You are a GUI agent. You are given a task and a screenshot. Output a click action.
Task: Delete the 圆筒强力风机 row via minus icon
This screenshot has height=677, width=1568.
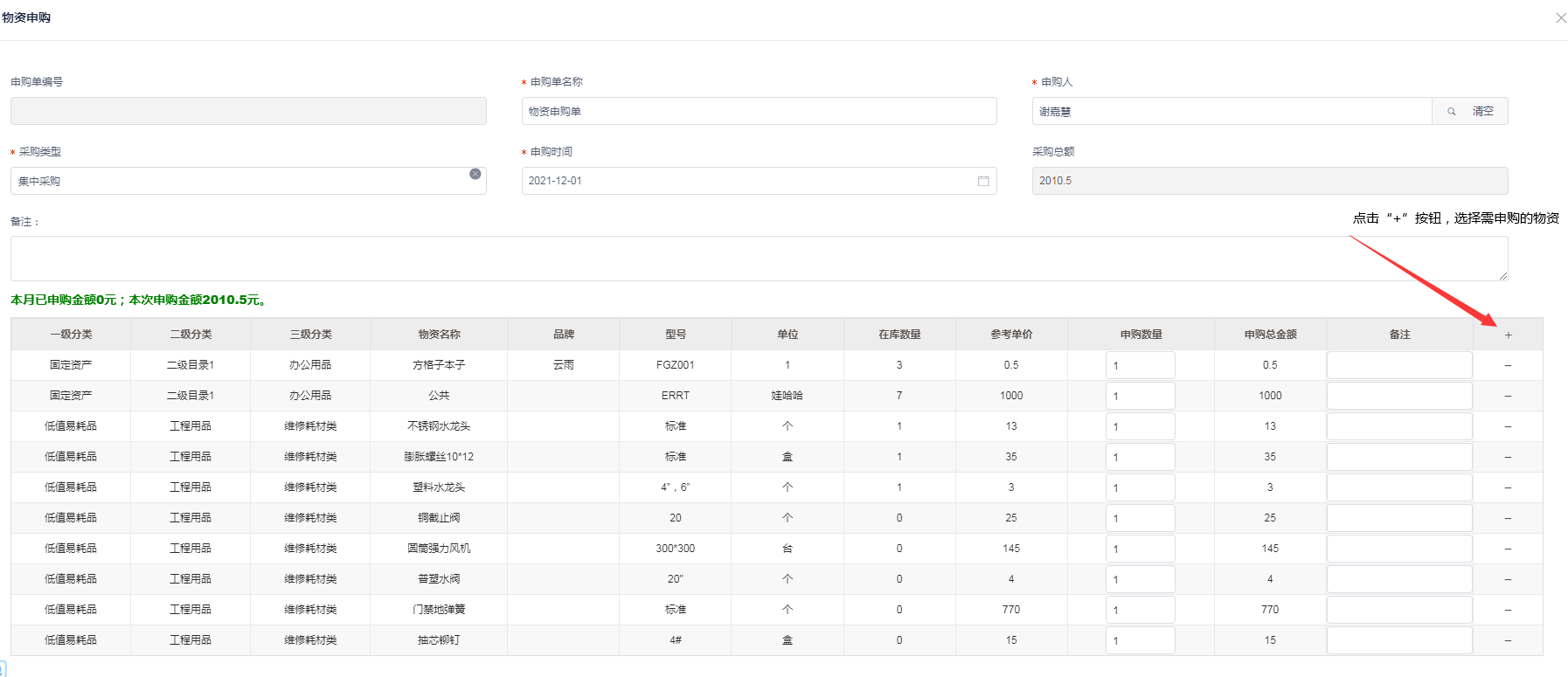[x=1508, y=549]
